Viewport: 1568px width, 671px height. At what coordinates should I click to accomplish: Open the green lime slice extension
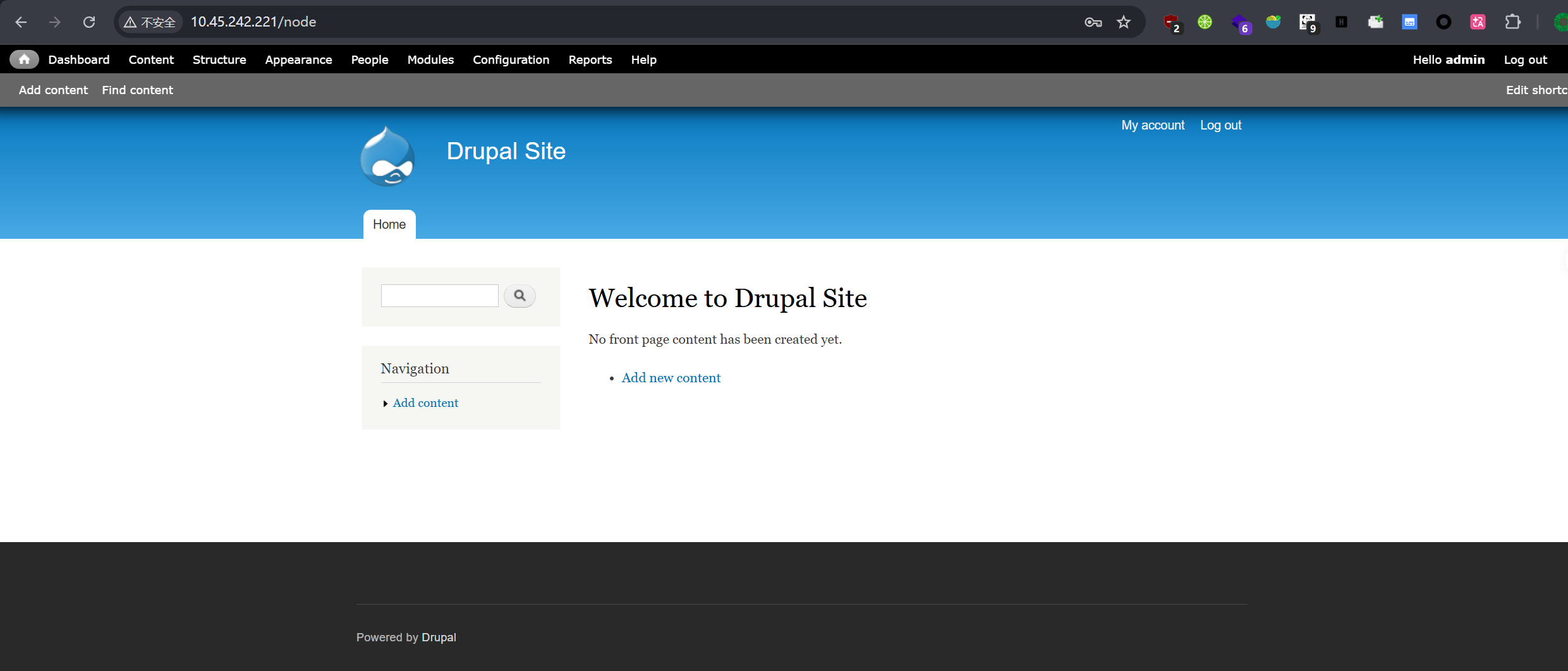(1205, 22)
